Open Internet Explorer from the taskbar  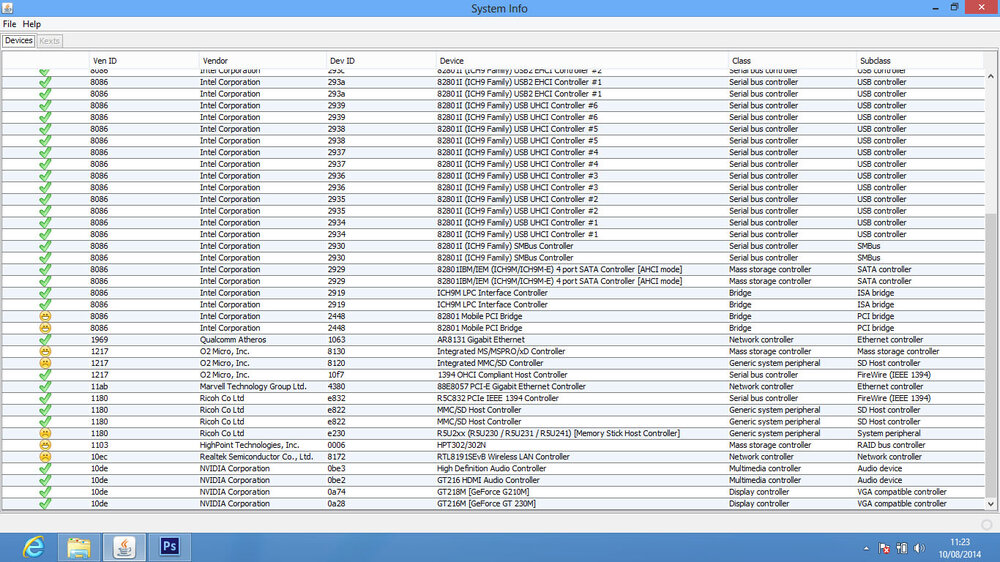tap(34, 546)
